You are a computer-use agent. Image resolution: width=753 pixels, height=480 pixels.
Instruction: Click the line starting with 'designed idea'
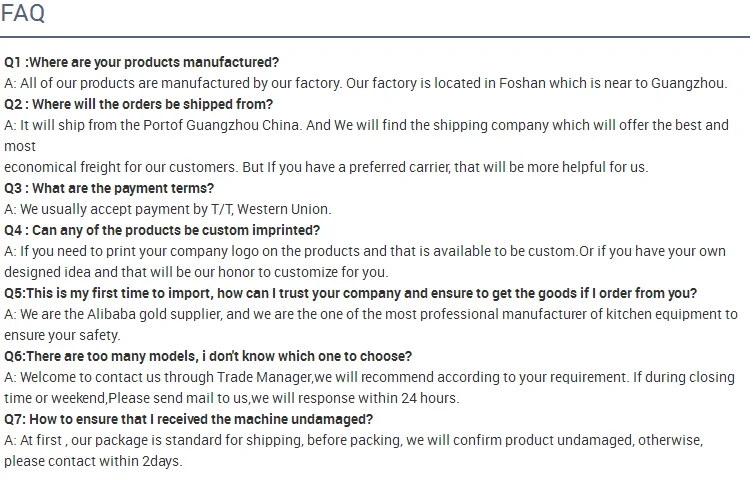[196, 272]
